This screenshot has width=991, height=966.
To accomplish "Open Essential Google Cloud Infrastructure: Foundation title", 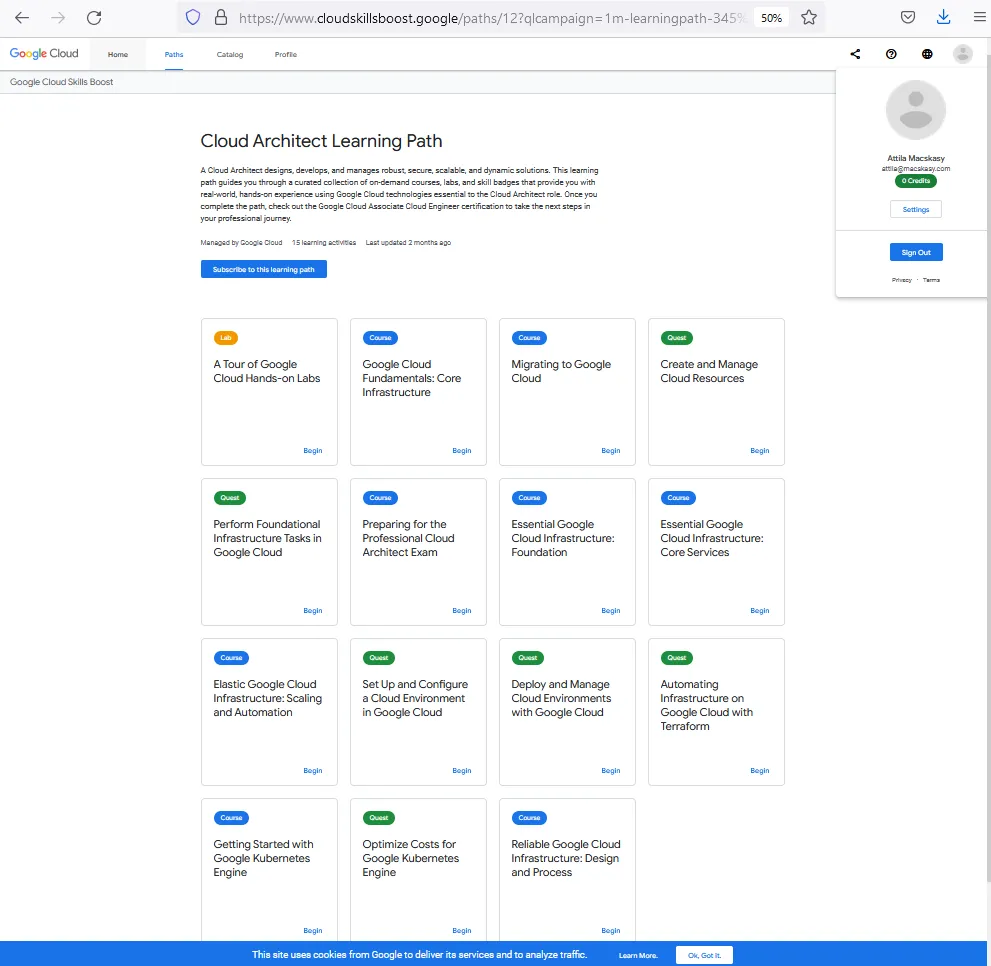I will 562,538.
